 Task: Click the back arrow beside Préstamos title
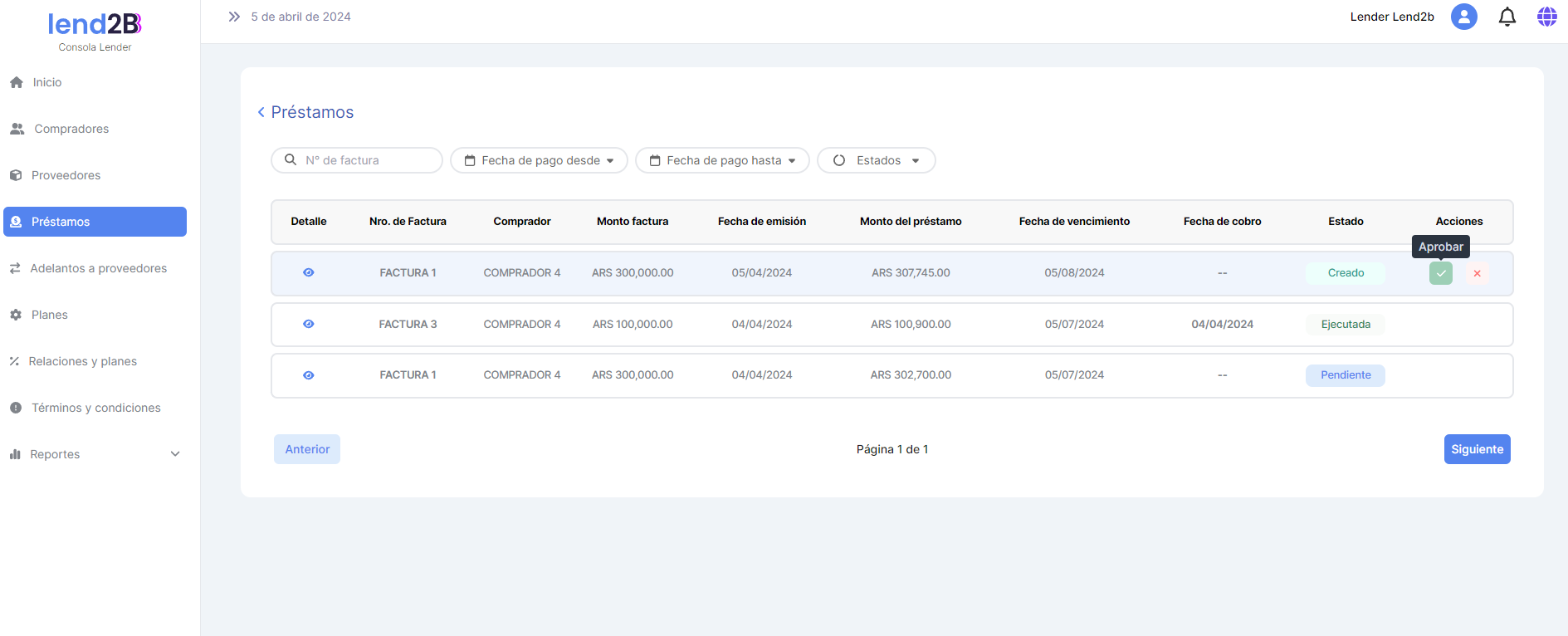[261, 112]
